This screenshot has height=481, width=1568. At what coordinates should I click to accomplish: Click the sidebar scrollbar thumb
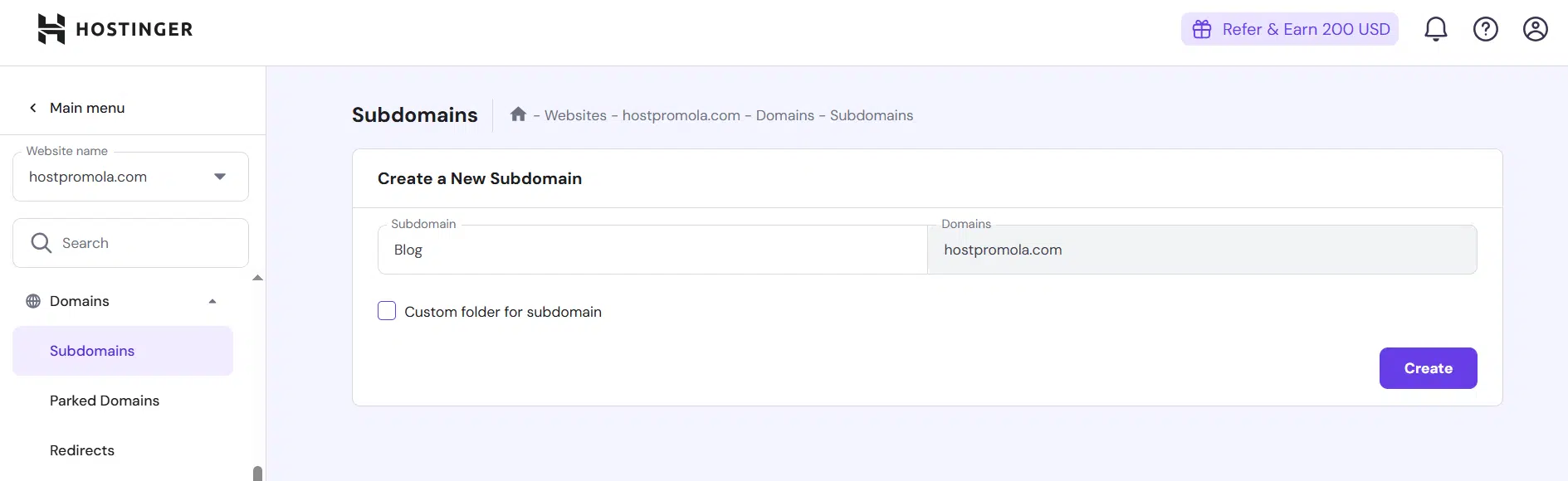click(x=257, y=474)
